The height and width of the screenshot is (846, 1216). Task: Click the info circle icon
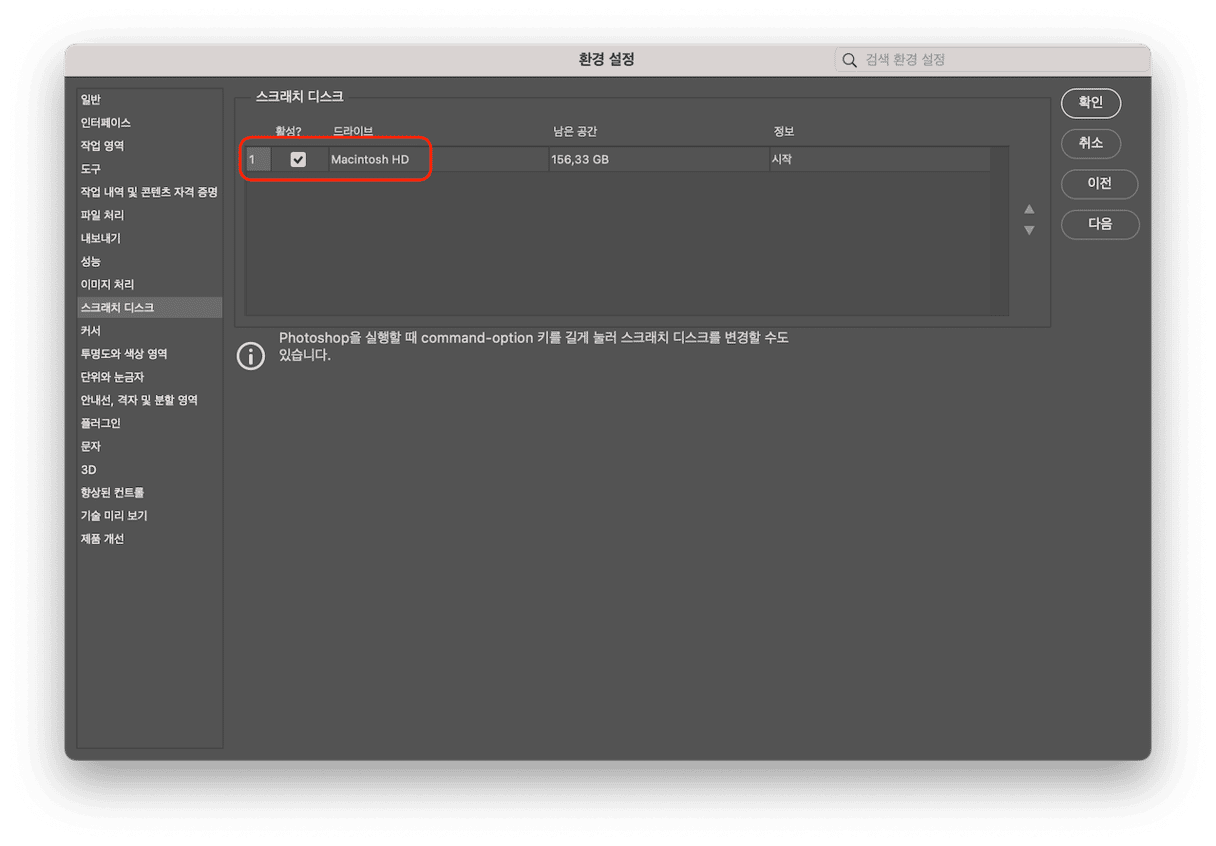(250, 355)
